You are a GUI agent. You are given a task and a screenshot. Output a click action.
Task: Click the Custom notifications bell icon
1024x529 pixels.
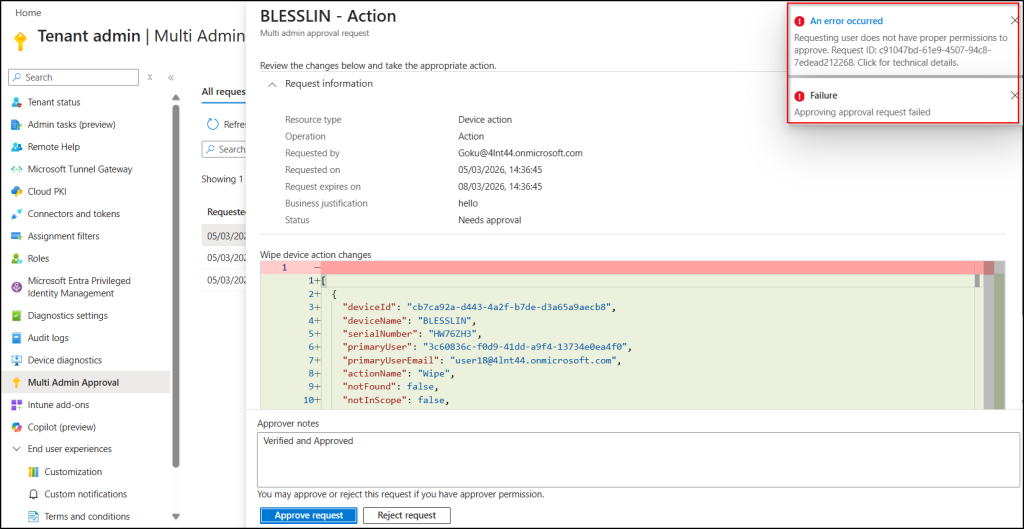[x=34, y=494]
